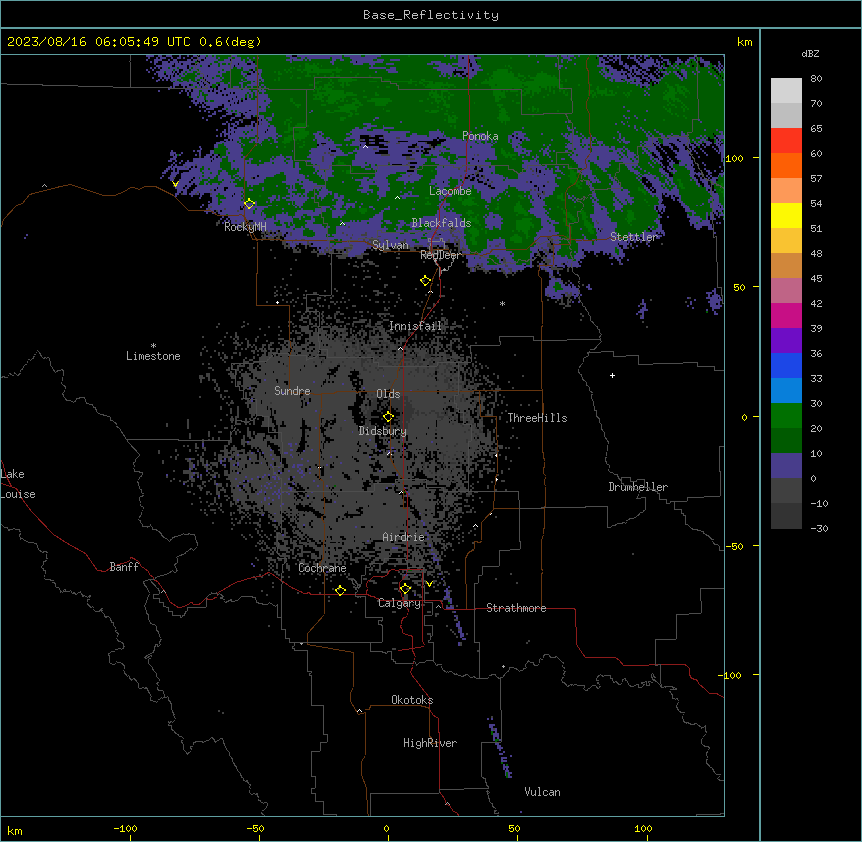Pick the yellow 51-54 dBZ legend swatch
Viewport: 862px width, 842px height.
tap(786, 215)
